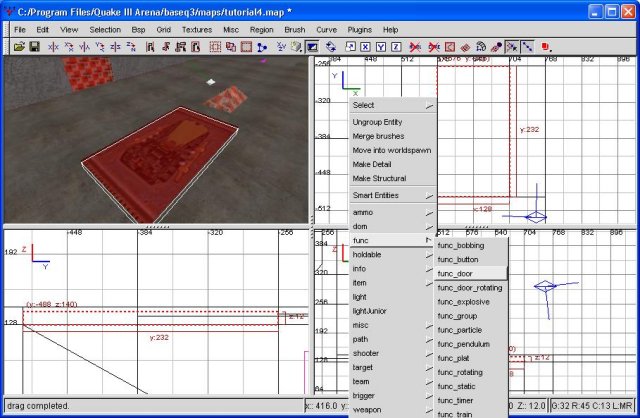Save the map with the floppy icon
The height and width of the screenshot is (418, 640).
(x=34, y=47)
